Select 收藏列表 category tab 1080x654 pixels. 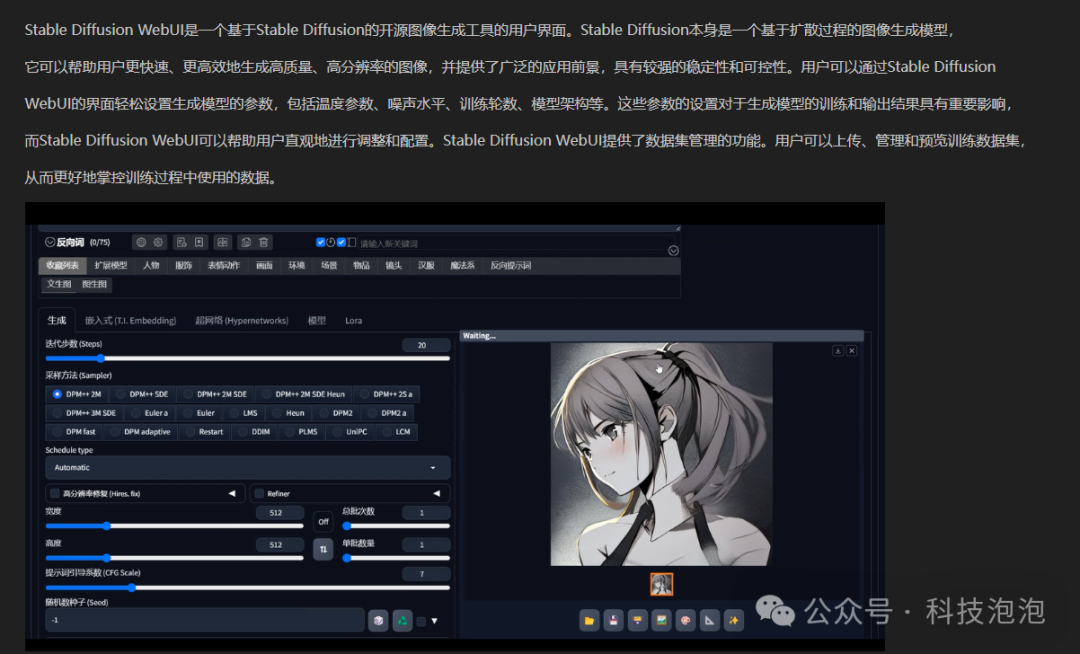63,265
